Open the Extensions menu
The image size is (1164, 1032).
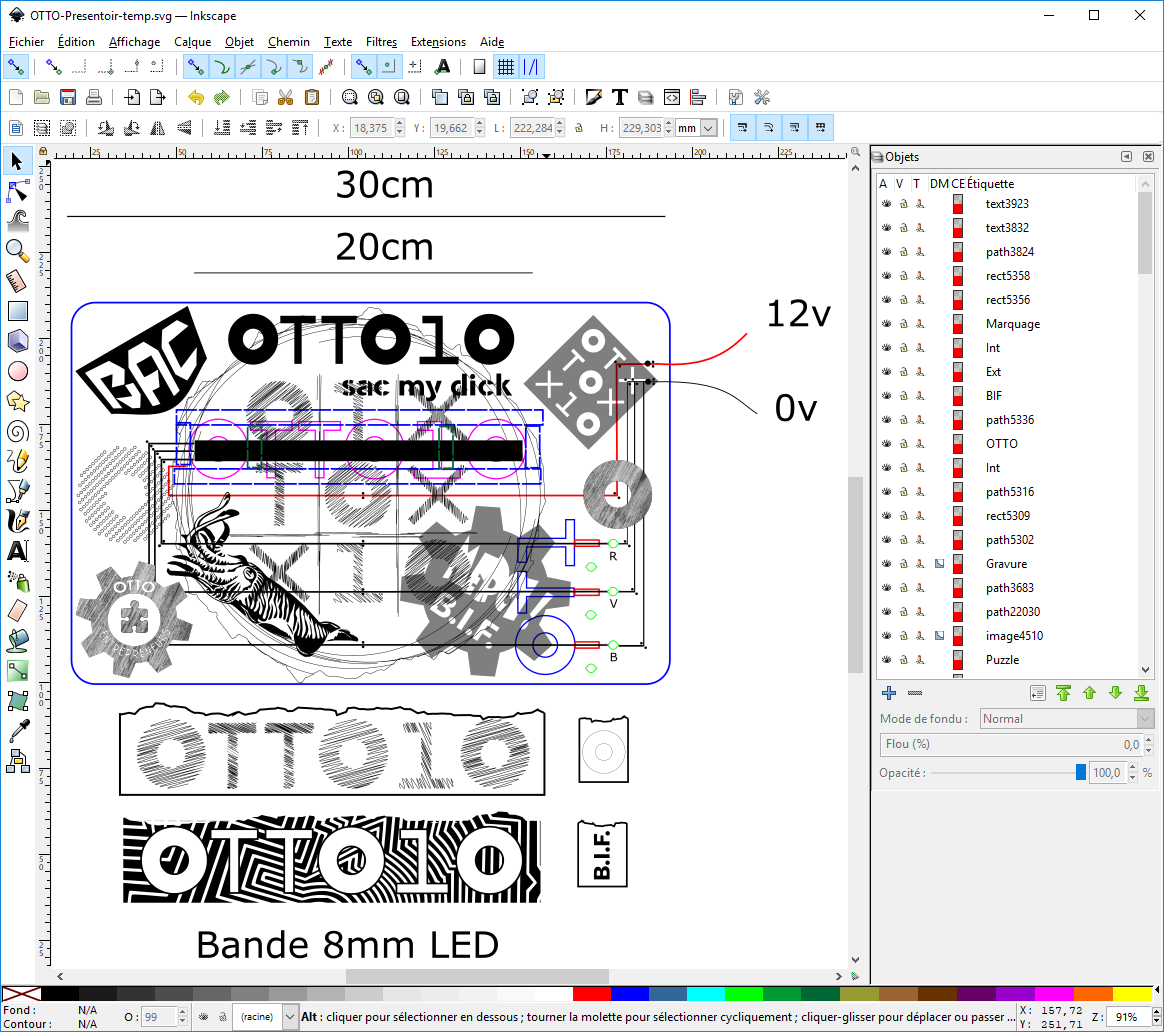(x=438, y=42)
